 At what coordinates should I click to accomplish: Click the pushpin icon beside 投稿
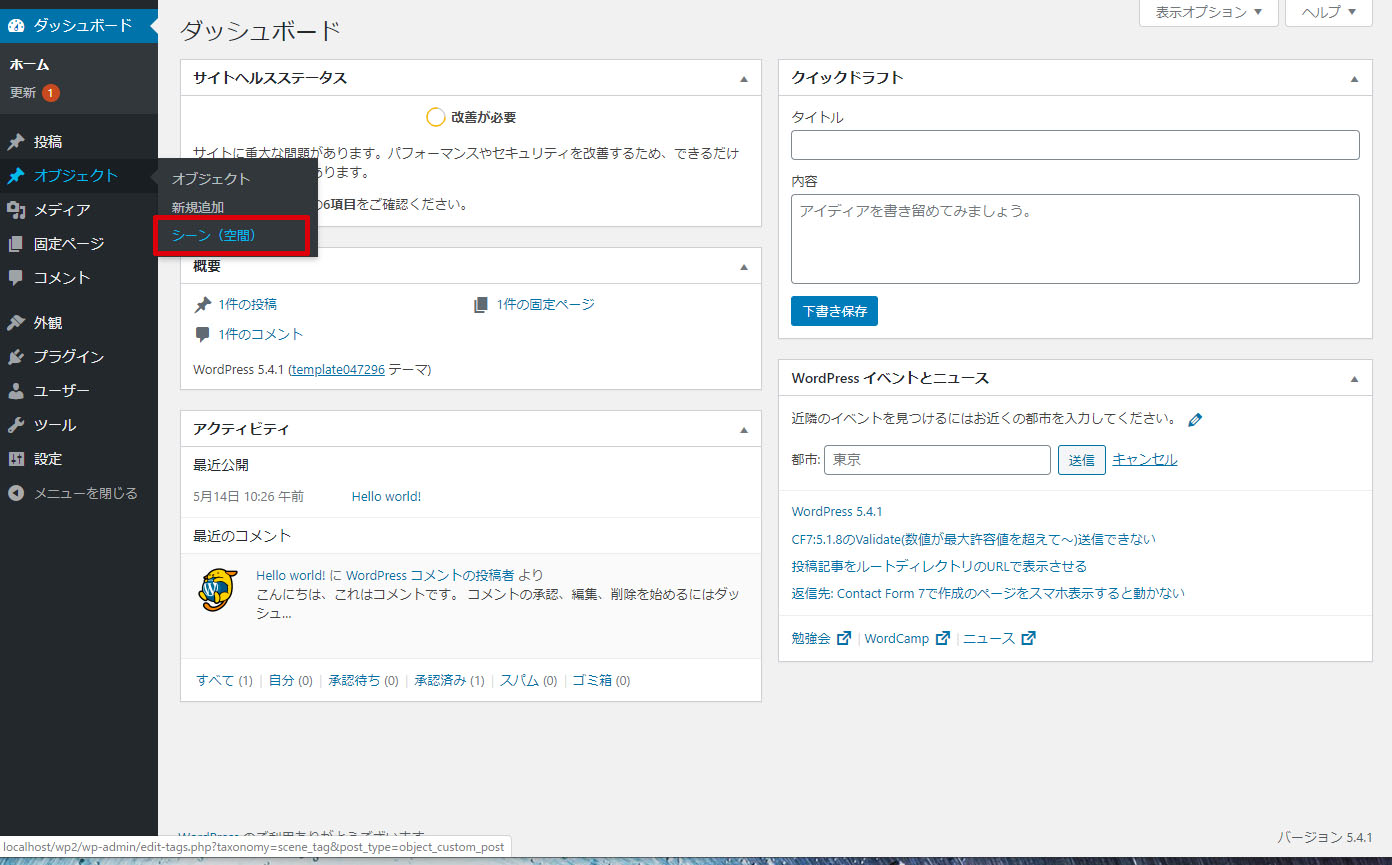(x=16, y=142)
